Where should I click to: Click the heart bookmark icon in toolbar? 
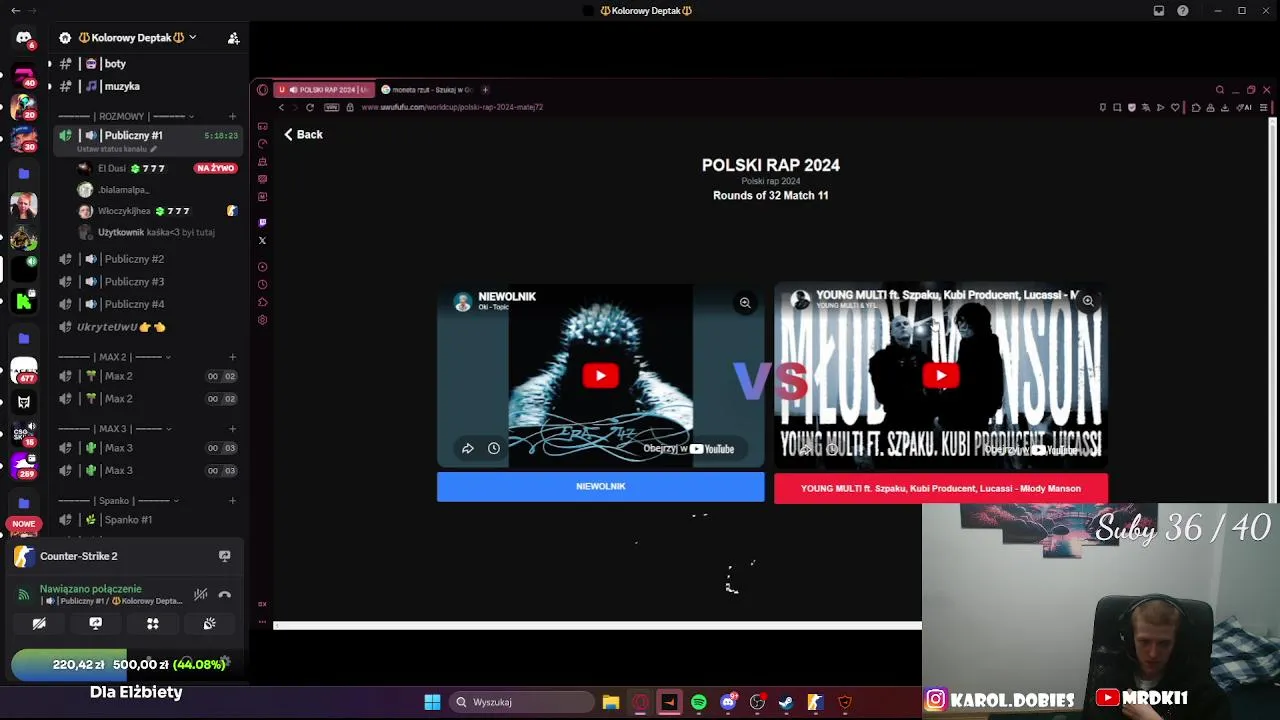tap(1175, 107)
